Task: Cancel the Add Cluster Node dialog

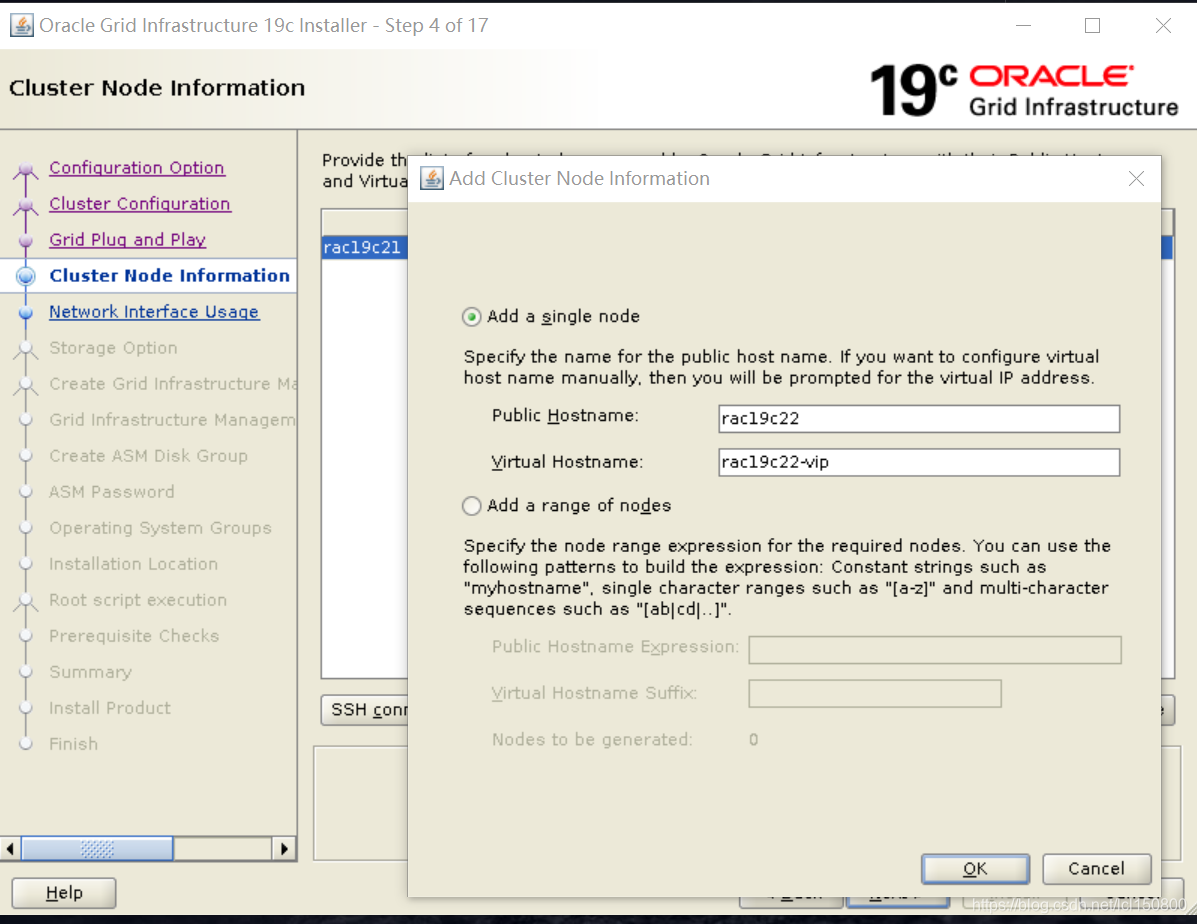Action: pos(1096,868)
